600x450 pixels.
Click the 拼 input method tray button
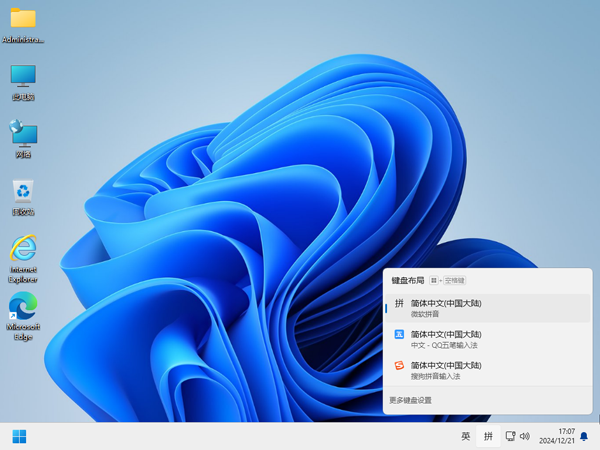(x=488, y=436)
